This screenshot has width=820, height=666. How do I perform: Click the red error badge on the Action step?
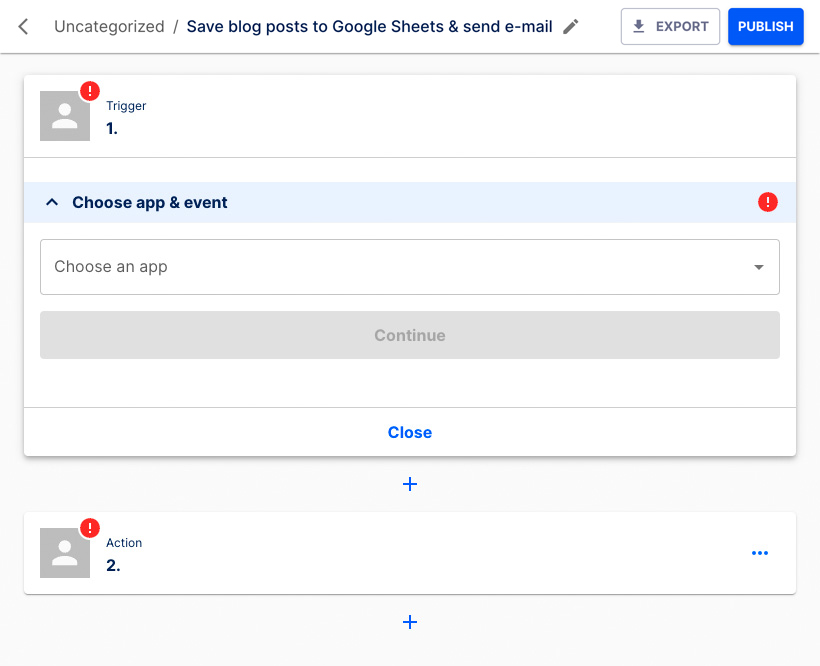[x=89, y=527]
